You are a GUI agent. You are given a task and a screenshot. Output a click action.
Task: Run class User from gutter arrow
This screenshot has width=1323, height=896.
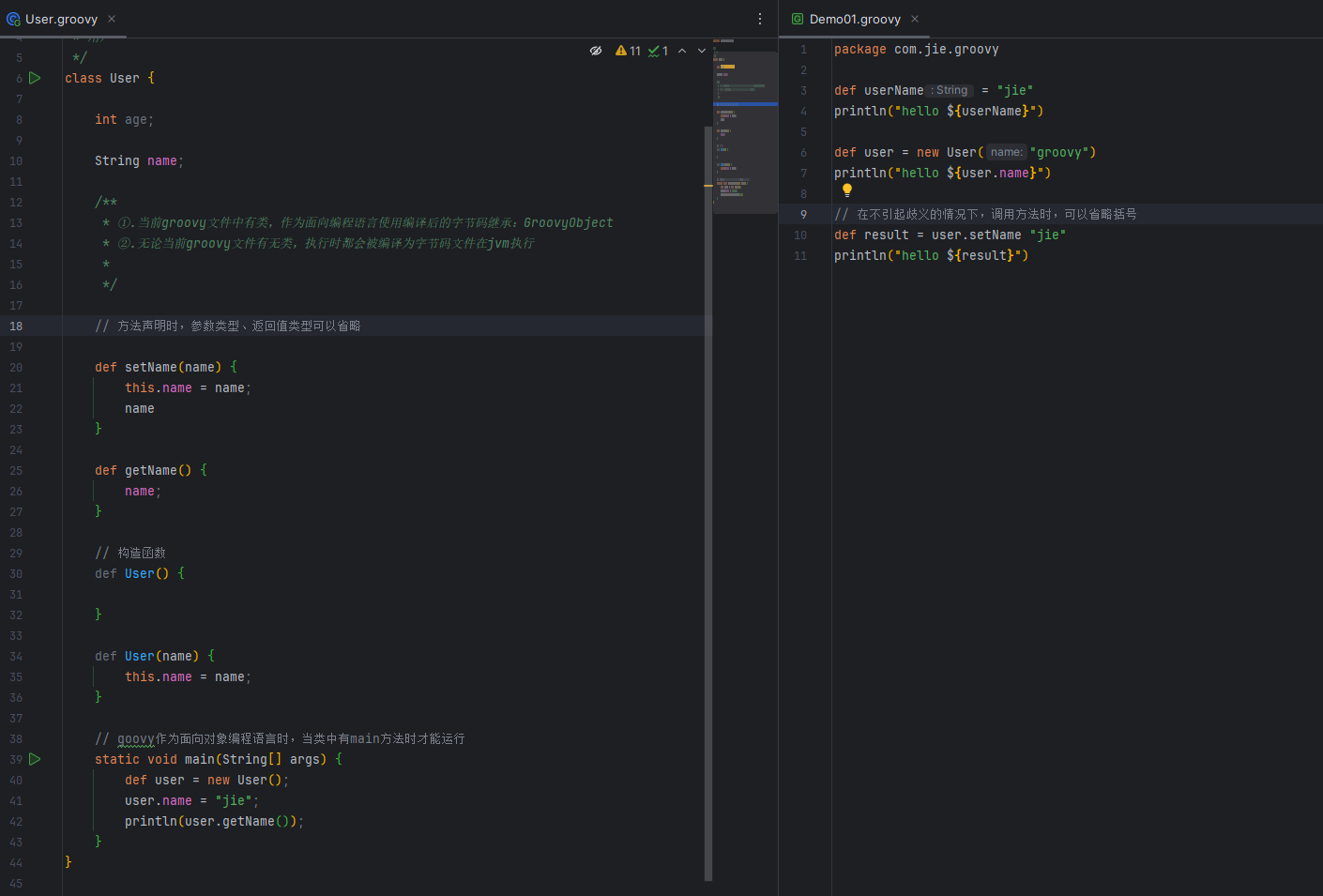35,78
